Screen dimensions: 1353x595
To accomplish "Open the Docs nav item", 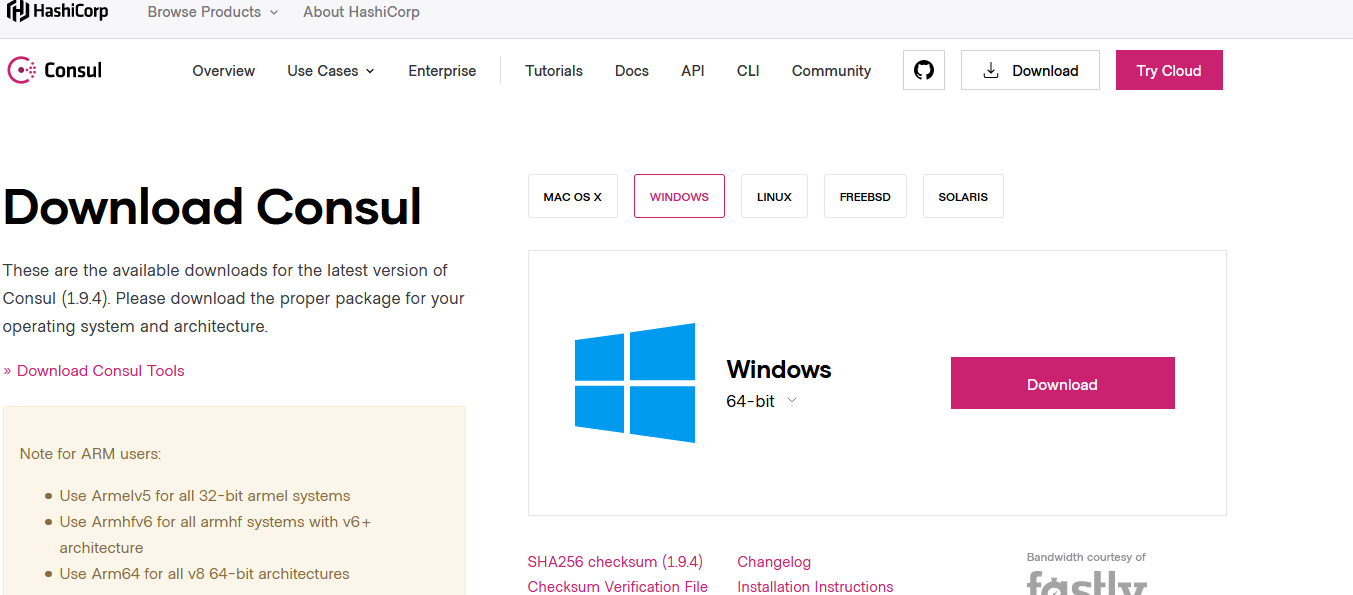I will click(x=632, y=71).
